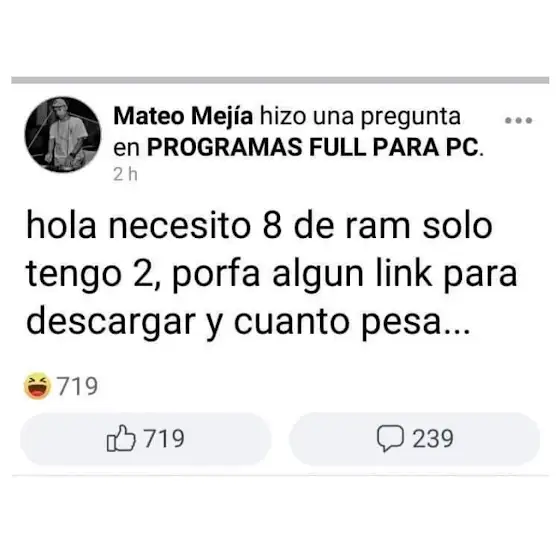
Task: Open comments via the speech bubble icon
Action: (390, 438)
